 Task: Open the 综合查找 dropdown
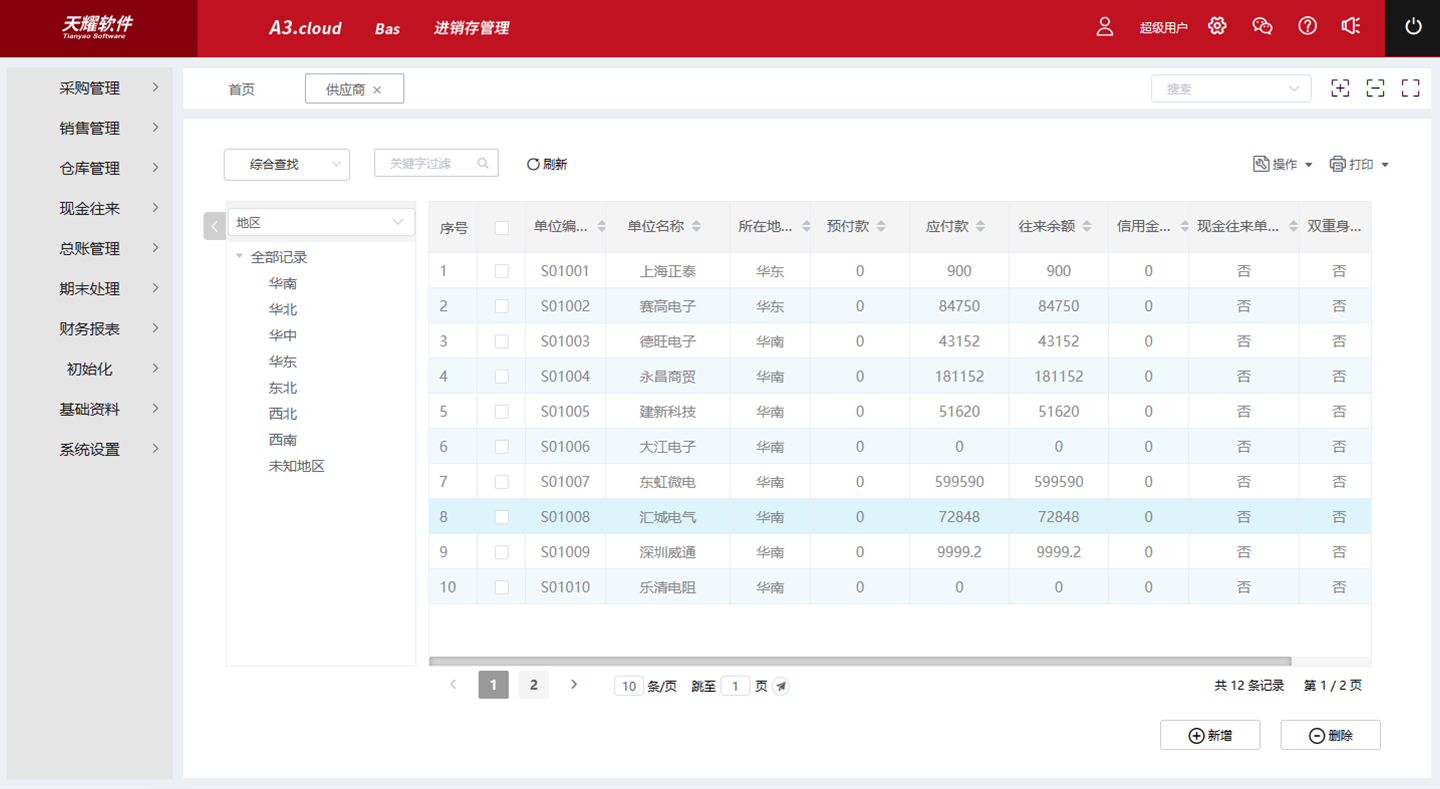click(x=287, y=164)
